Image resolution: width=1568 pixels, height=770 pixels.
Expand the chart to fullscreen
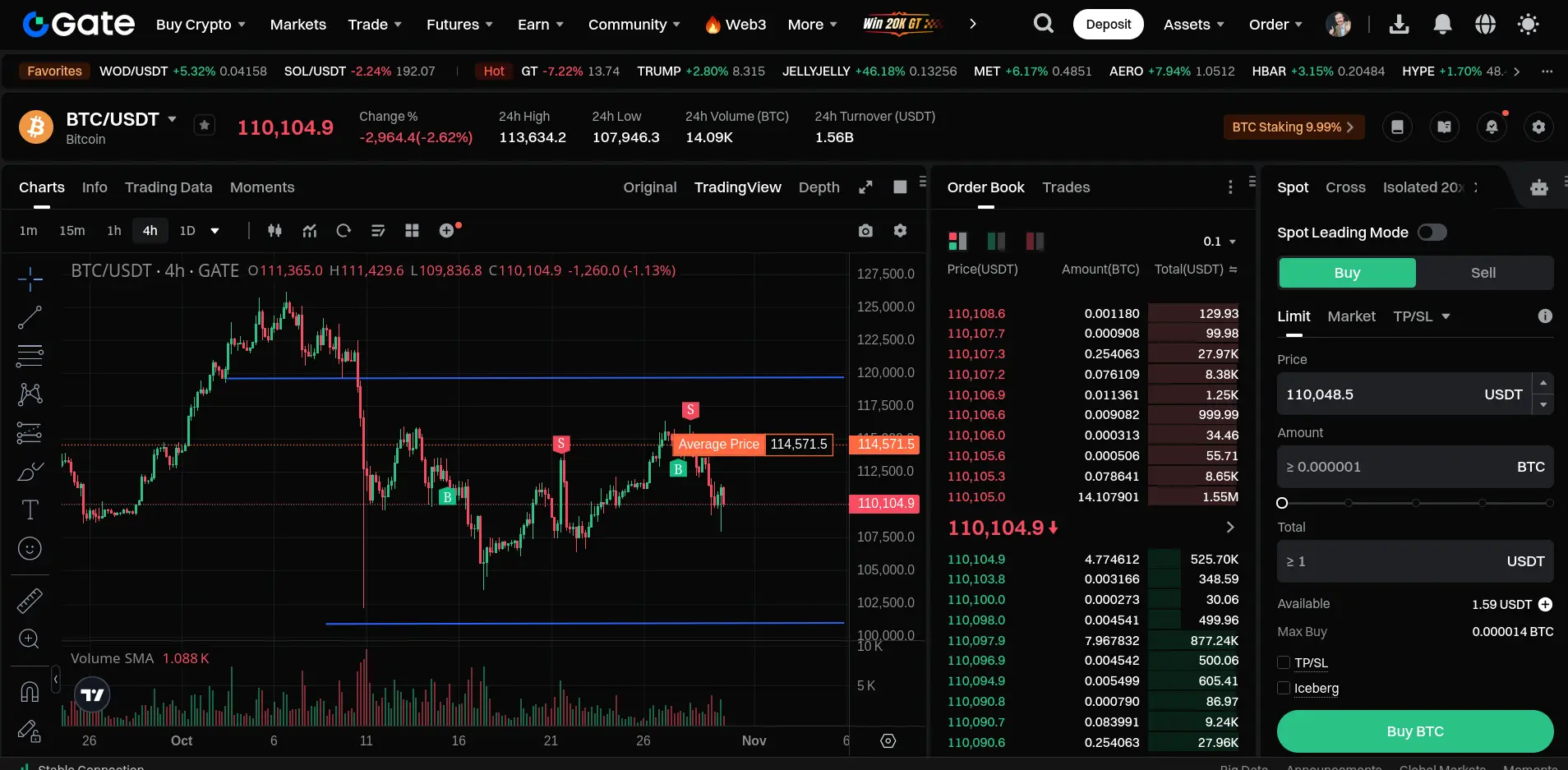tap(865, 187)
